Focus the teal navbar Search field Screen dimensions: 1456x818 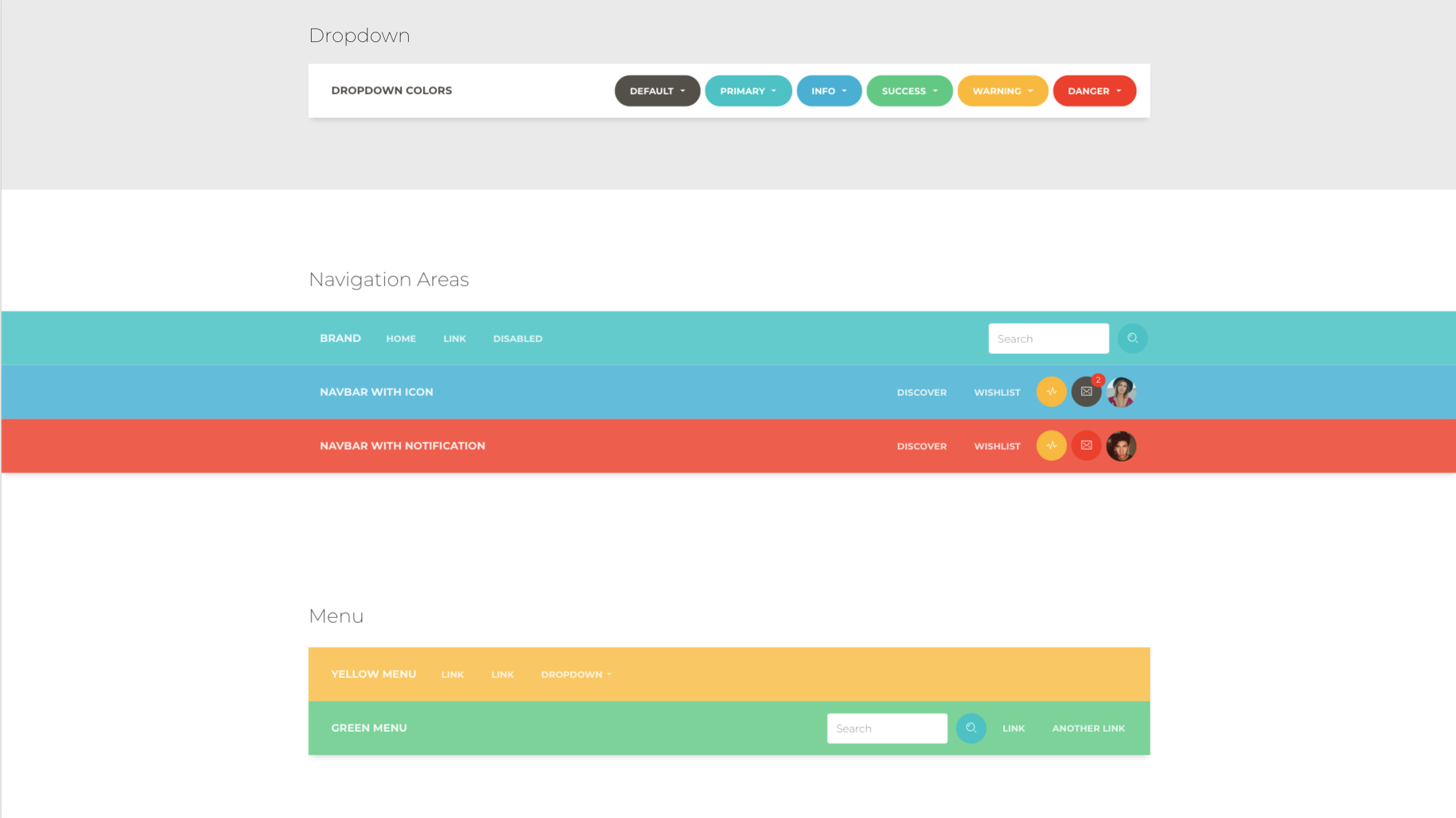point(1048,339)
